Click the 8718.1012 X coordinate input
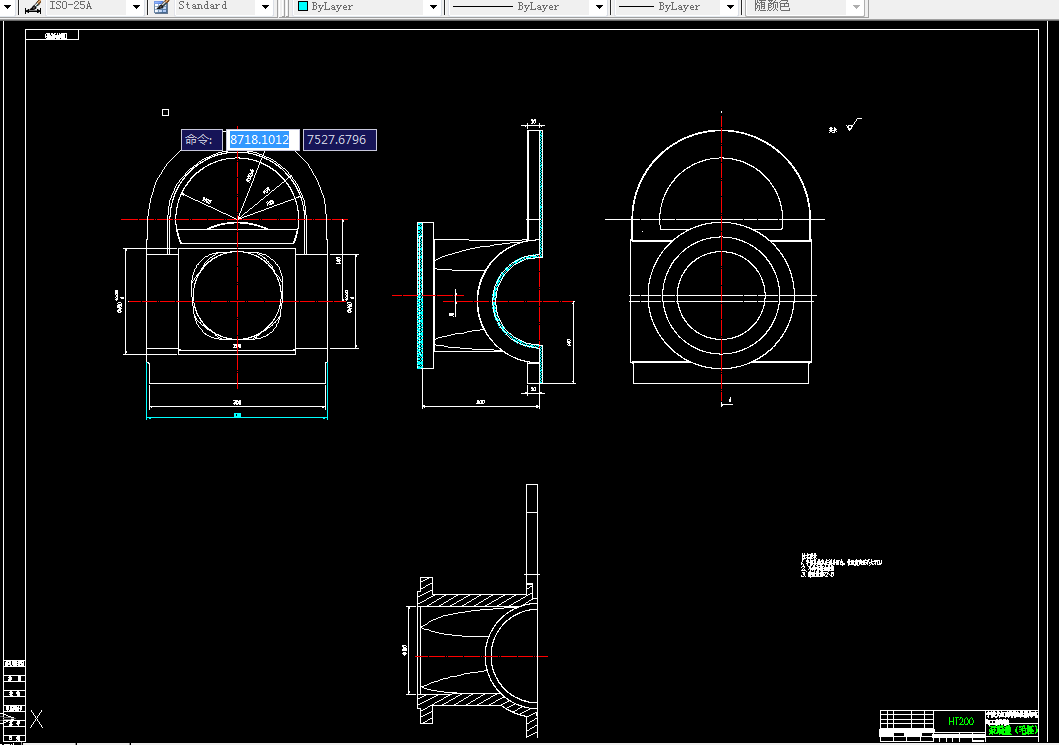The image size is (1059, 745). 263,140
